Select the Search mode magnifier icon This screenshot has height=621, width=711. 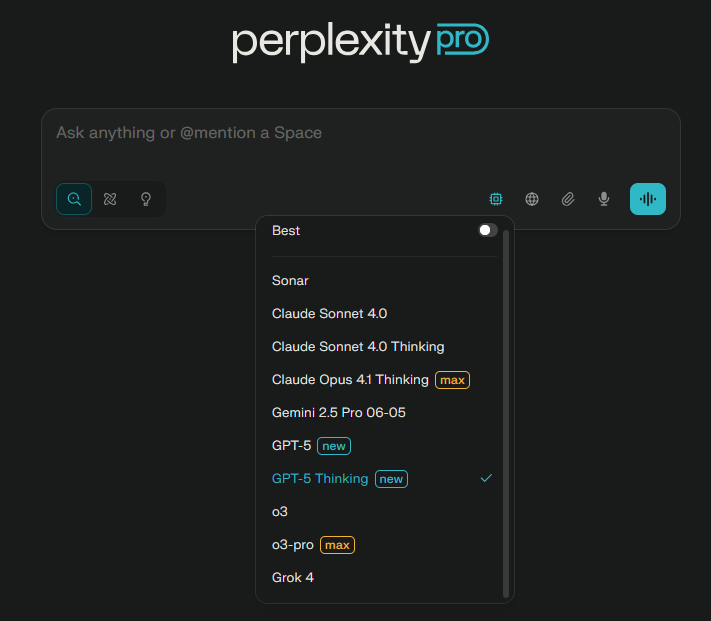[74, 199]
